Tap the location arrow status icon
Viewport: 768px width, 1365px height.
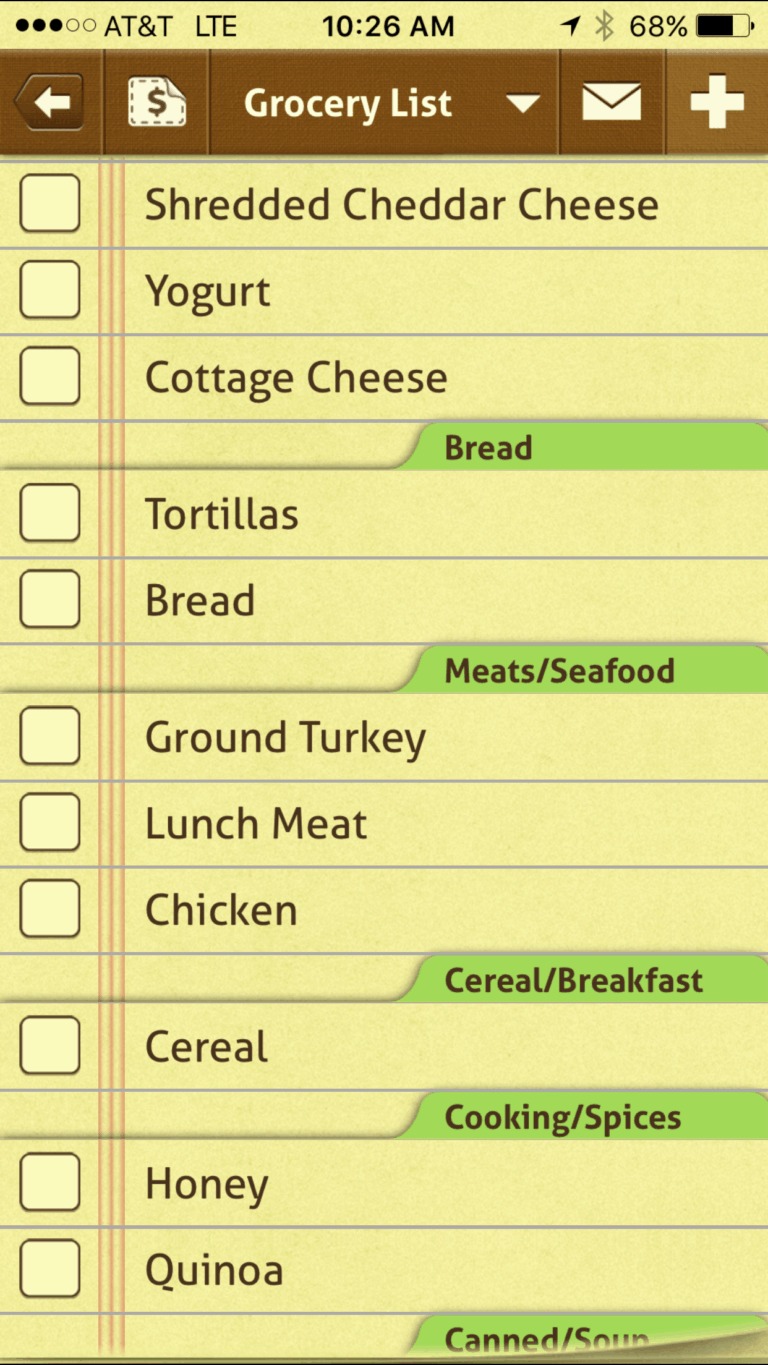pyautogui.click(x=570, y=26)
